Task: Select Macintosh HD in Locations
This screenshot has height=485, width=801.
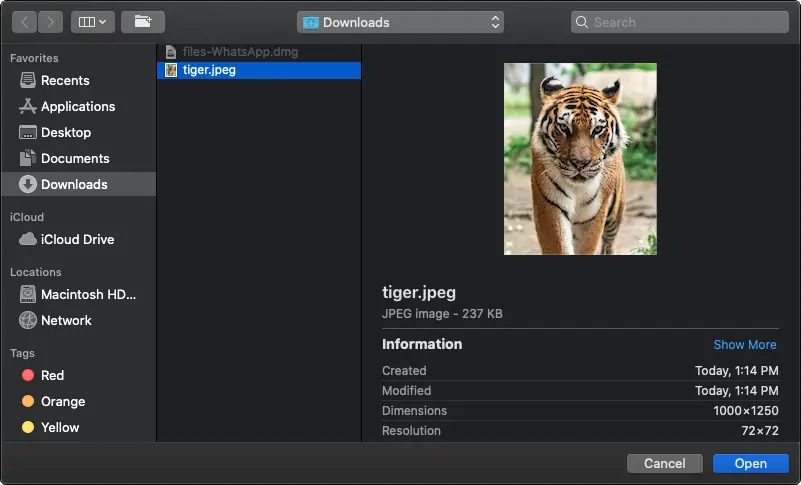Action: (x=78, y=294)
